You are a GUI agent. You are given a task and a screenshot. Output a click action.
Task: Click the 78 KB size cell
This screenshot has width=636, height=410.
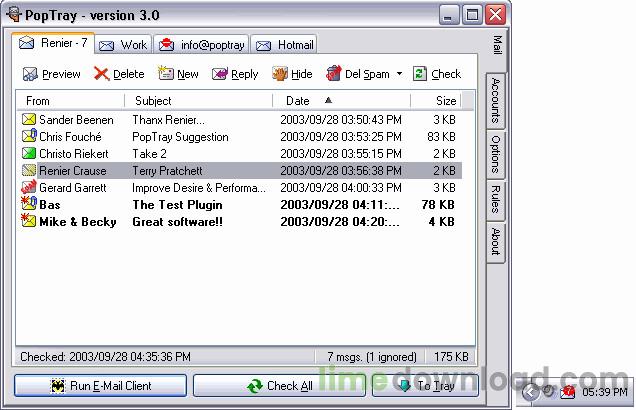point(438,205)
